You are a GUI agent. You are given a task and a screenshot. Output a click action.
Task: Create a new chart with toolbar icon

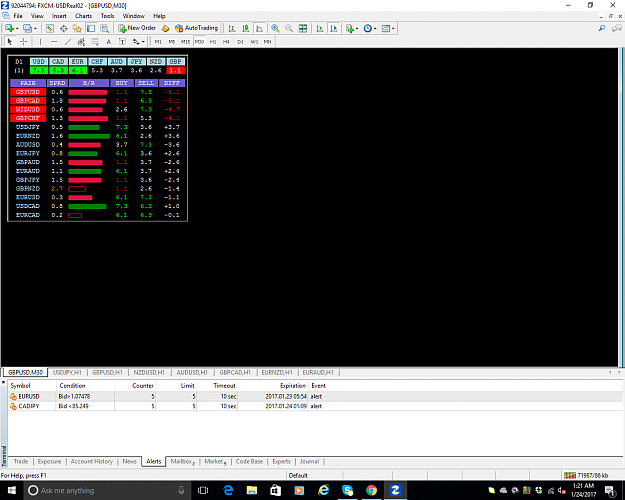[x=10, y=28]
